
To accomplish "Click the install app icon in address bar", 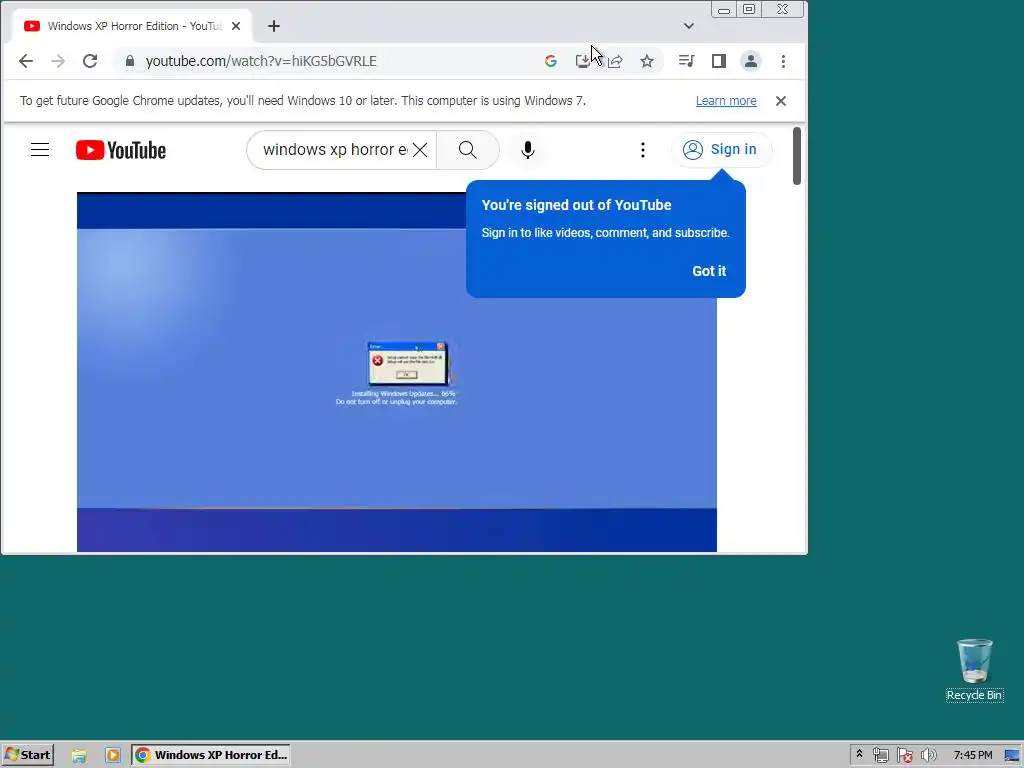I will [583, 61].
